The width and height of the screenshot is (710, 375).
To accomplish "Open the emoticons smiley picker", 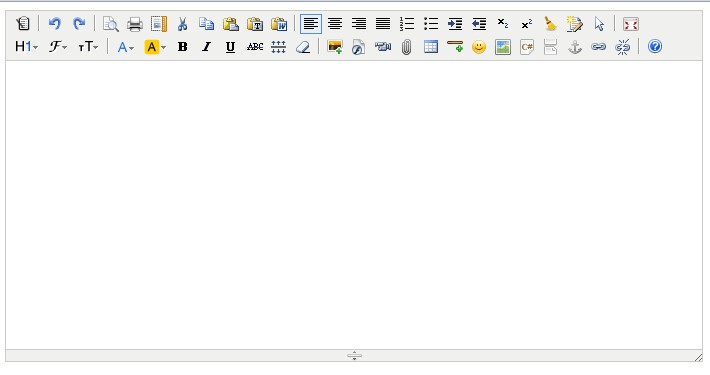I will (479, 47).
